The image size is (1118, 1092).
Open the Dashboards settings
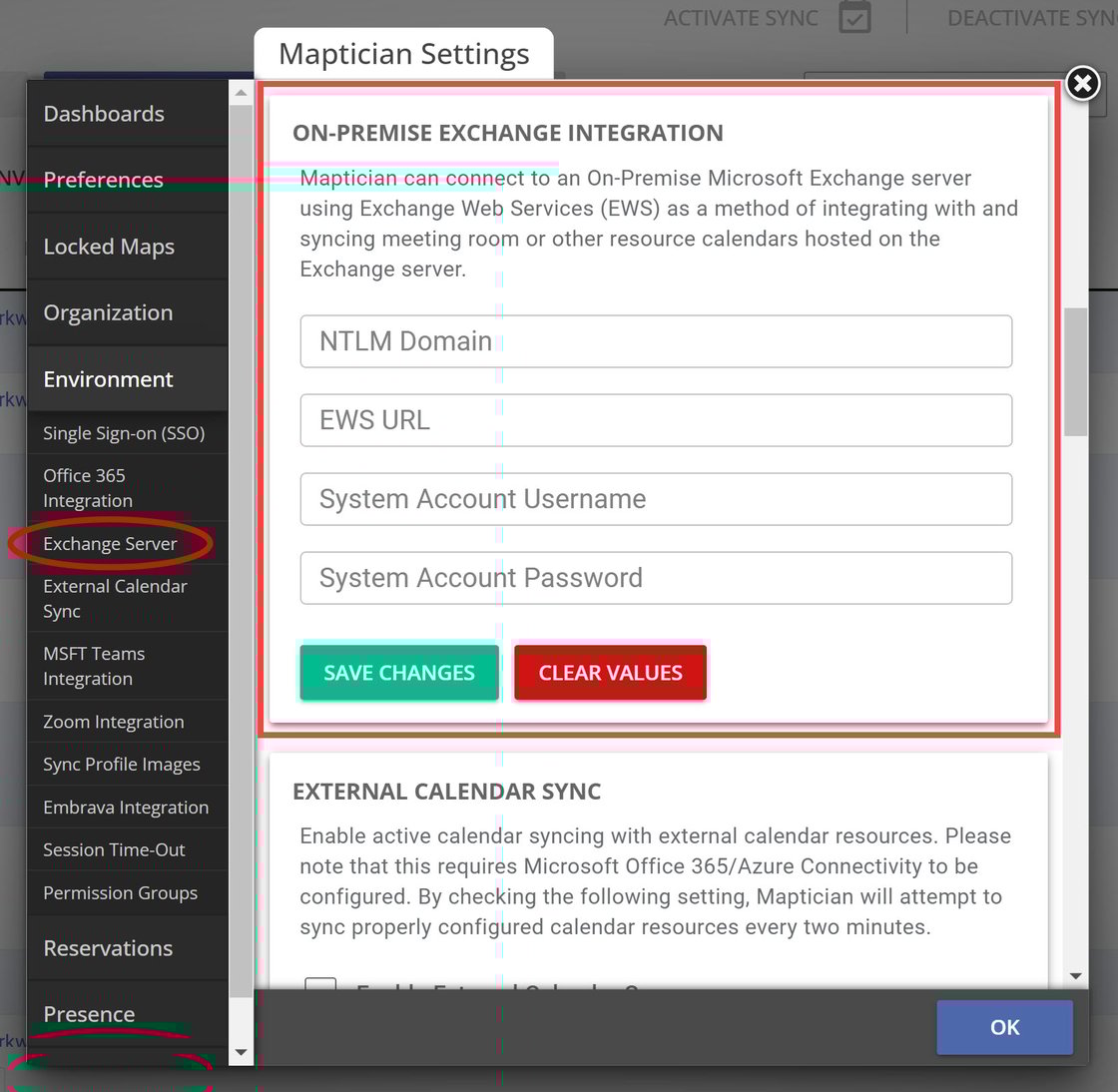point(104,114)
